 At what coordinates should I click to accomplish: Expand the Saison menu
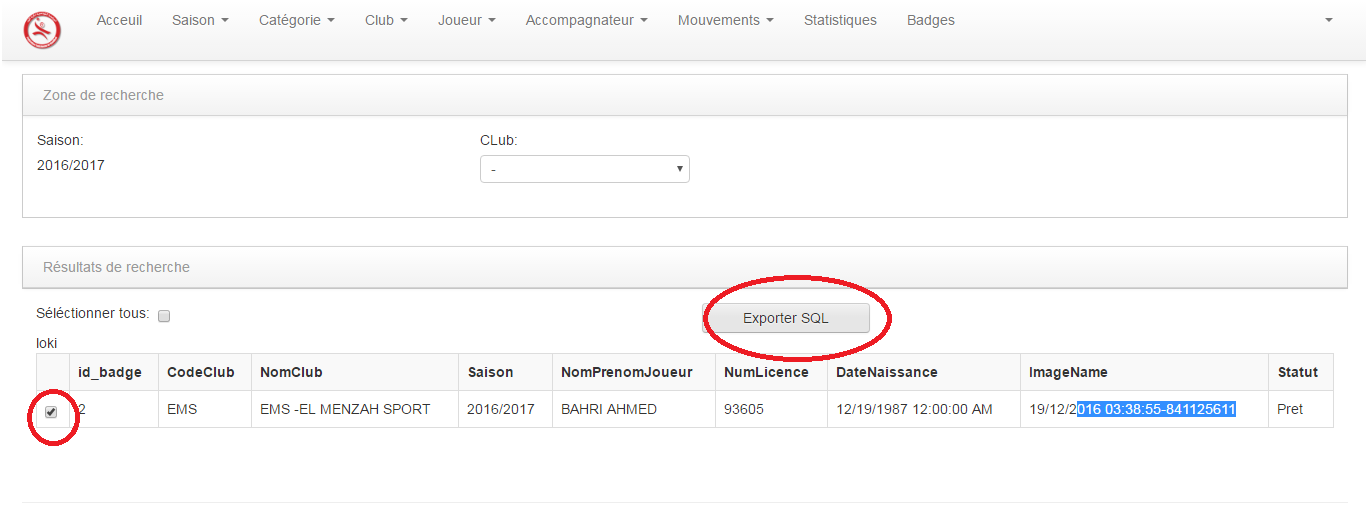click(x=200, y=20)
